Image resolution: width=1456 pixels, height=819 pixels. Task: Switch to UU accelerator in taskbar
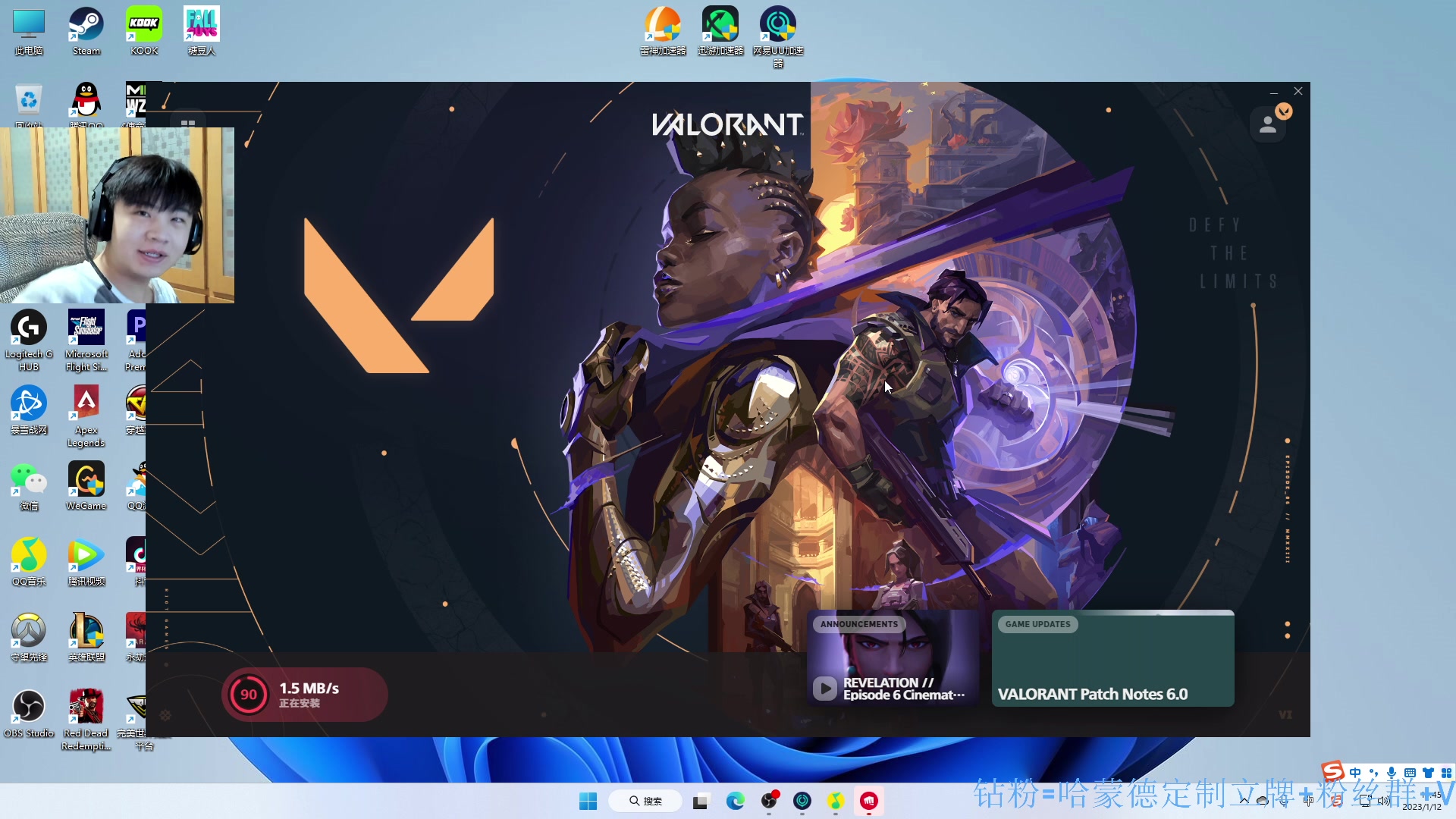point(802,801)
